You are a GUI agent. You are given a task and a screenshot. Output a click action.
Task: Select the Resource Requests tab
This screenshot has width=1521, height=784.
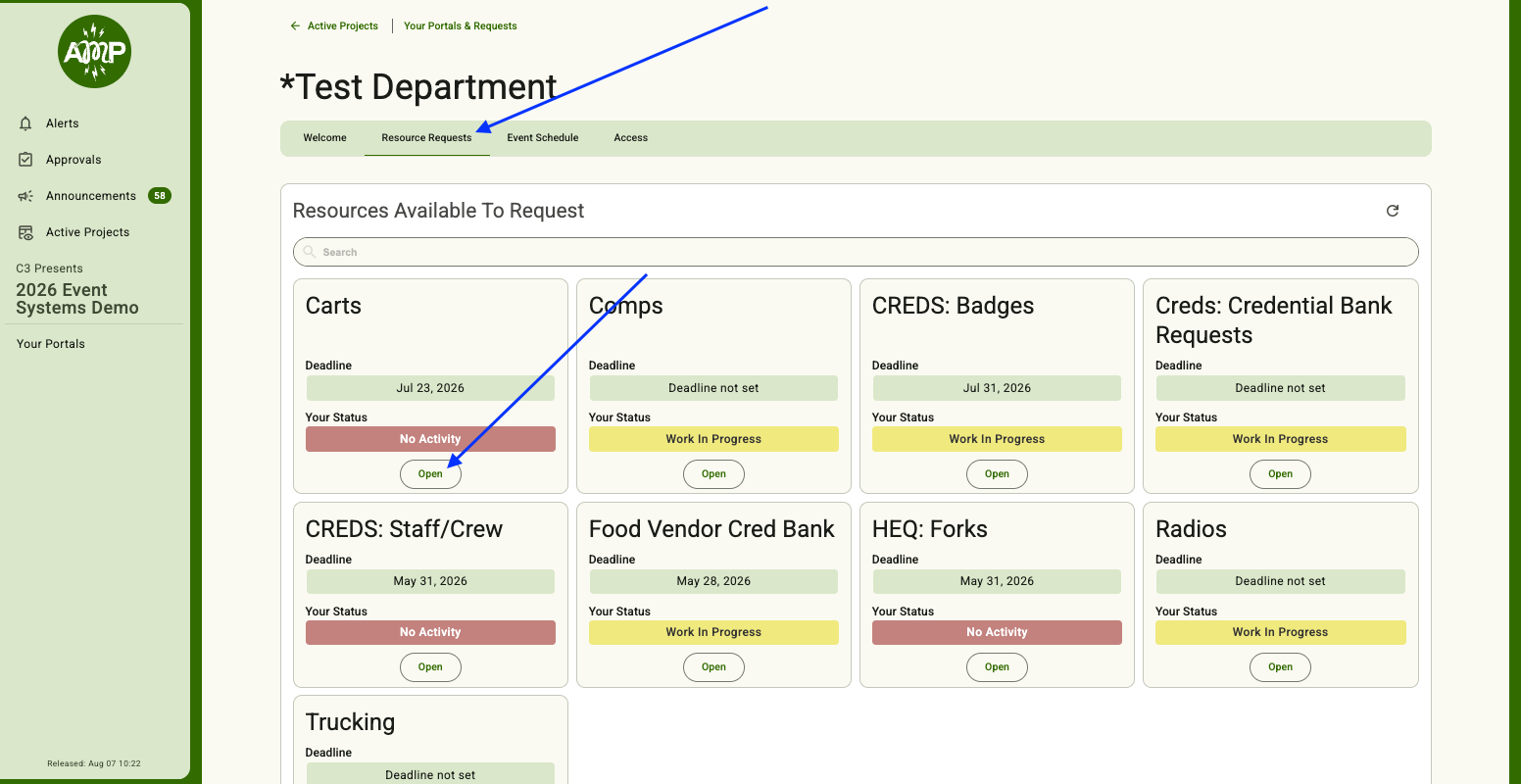click(x=426, y=138)
